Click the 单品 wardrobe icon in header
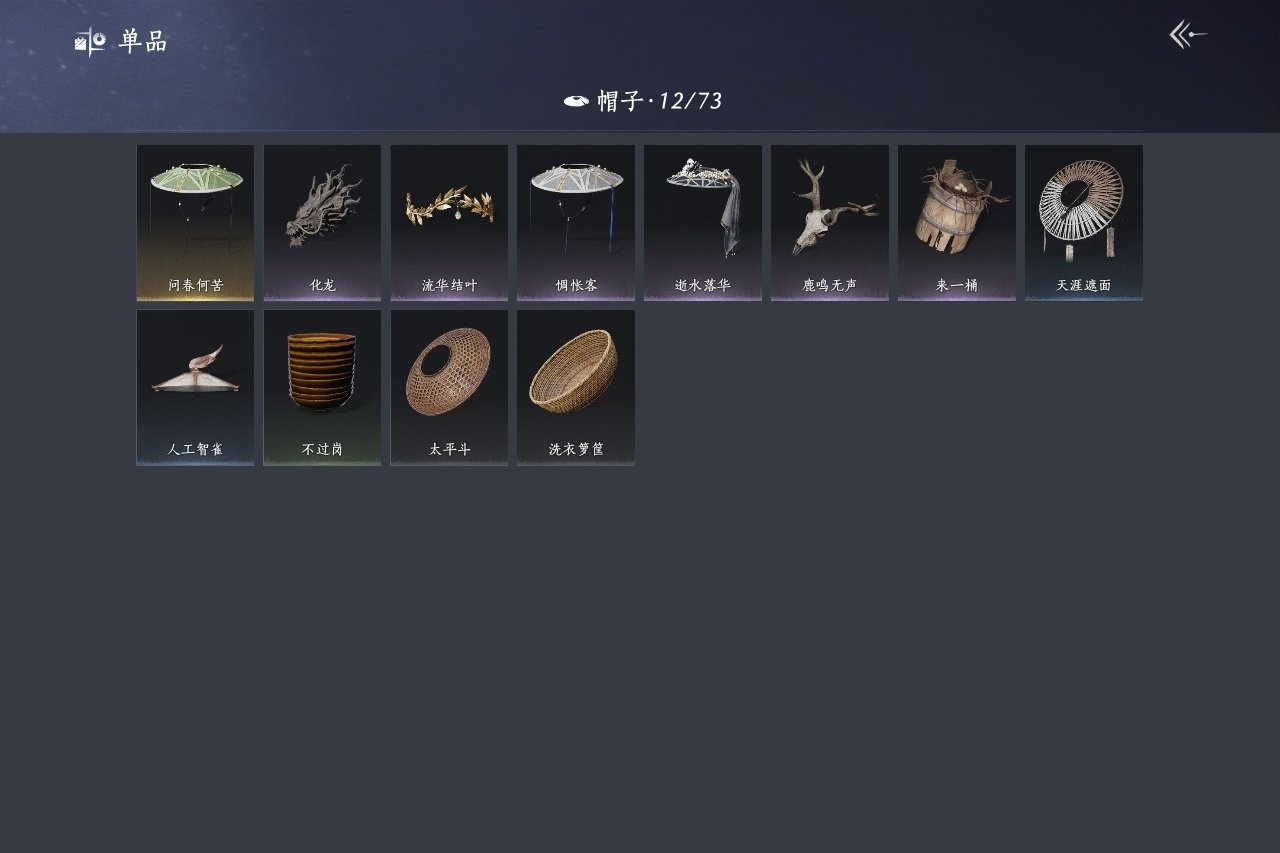1280x853 pixels. [90, 42]
